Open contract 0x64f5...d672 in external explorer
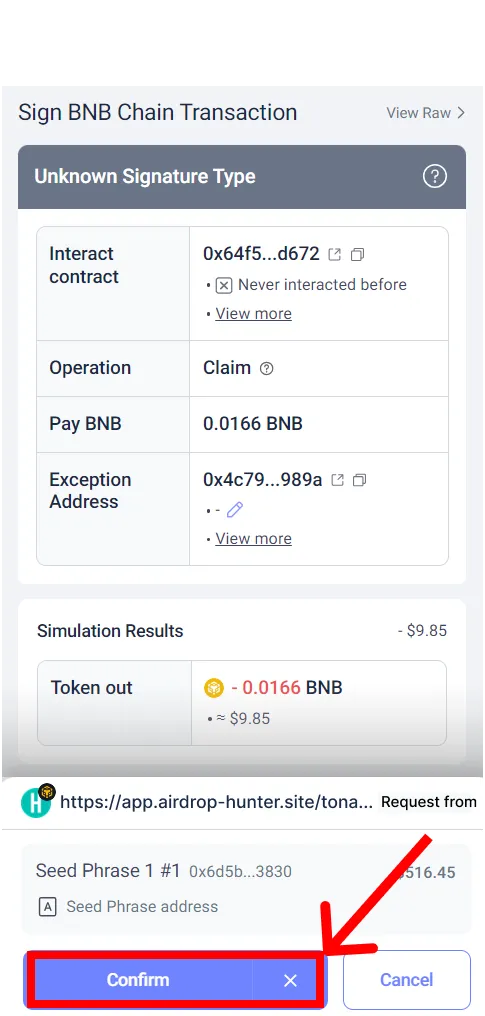 (x=334, y=255)
